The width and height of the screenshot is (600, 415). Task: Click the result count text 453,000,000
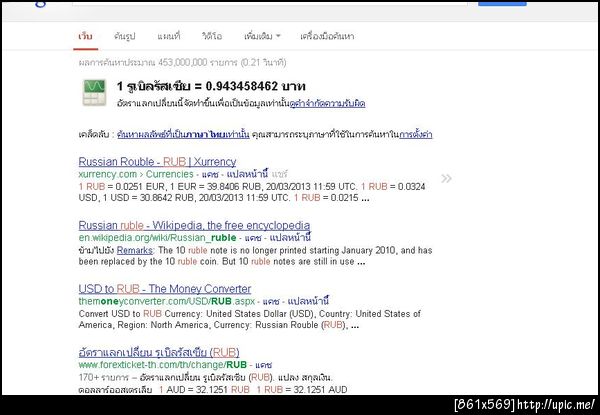[x=183, y=62]
